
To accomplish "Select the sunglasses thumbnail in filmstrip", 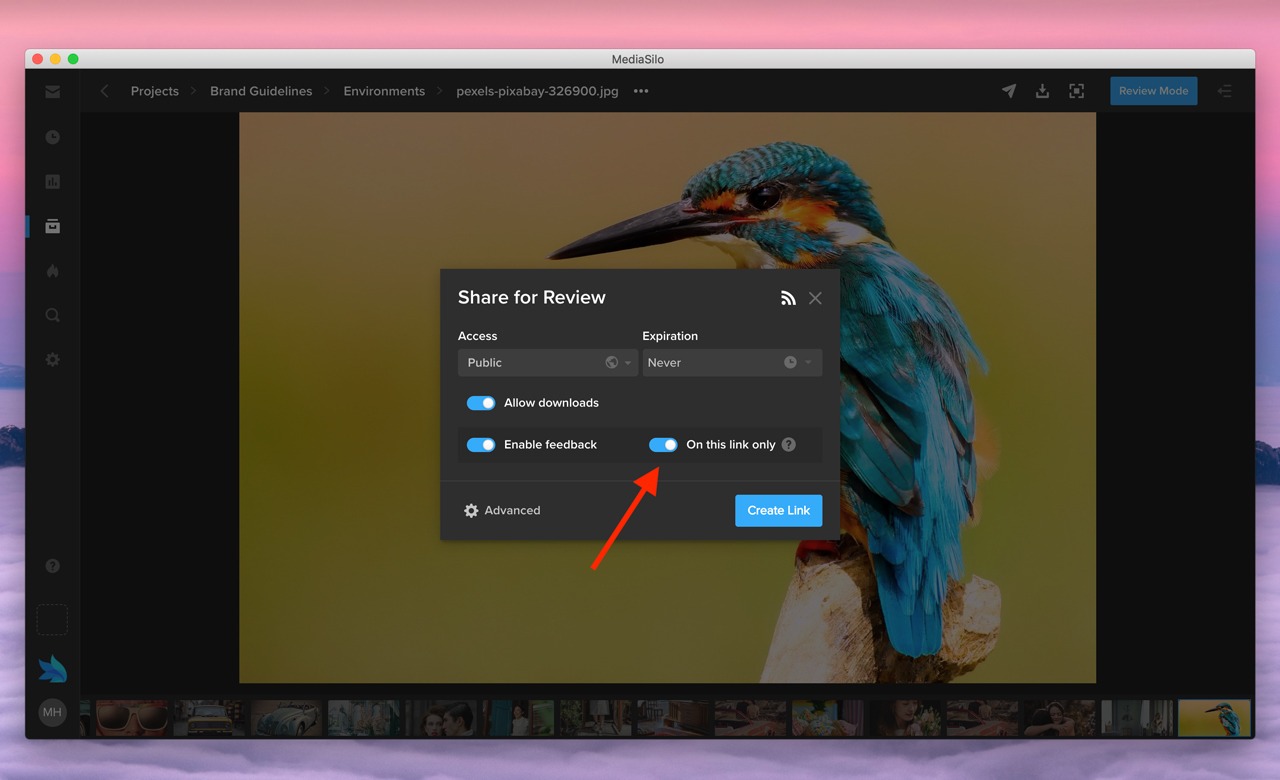I will tap(132, 718).
